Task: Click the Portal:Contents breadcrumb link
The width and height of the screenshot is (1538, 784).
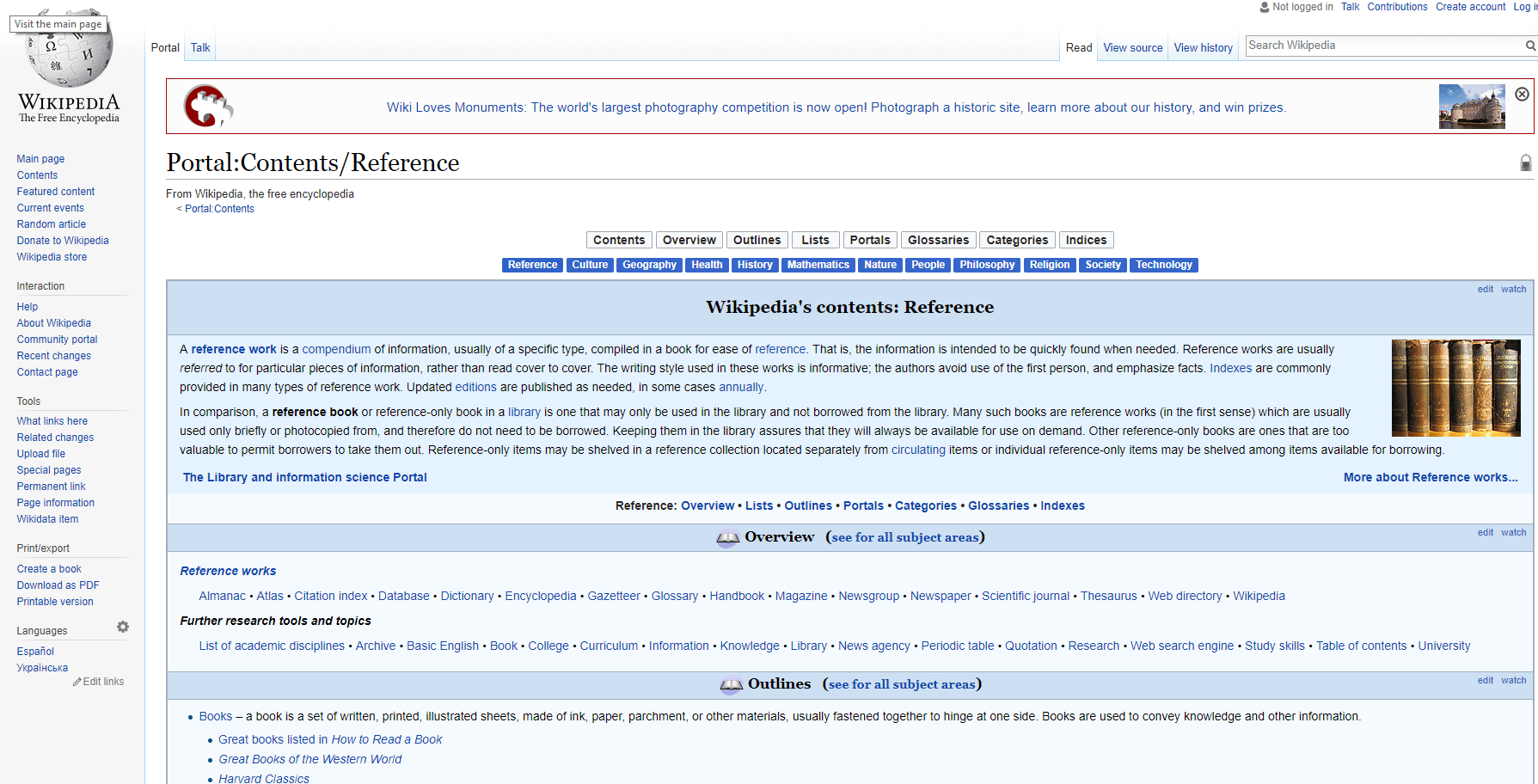Action: 219,209
